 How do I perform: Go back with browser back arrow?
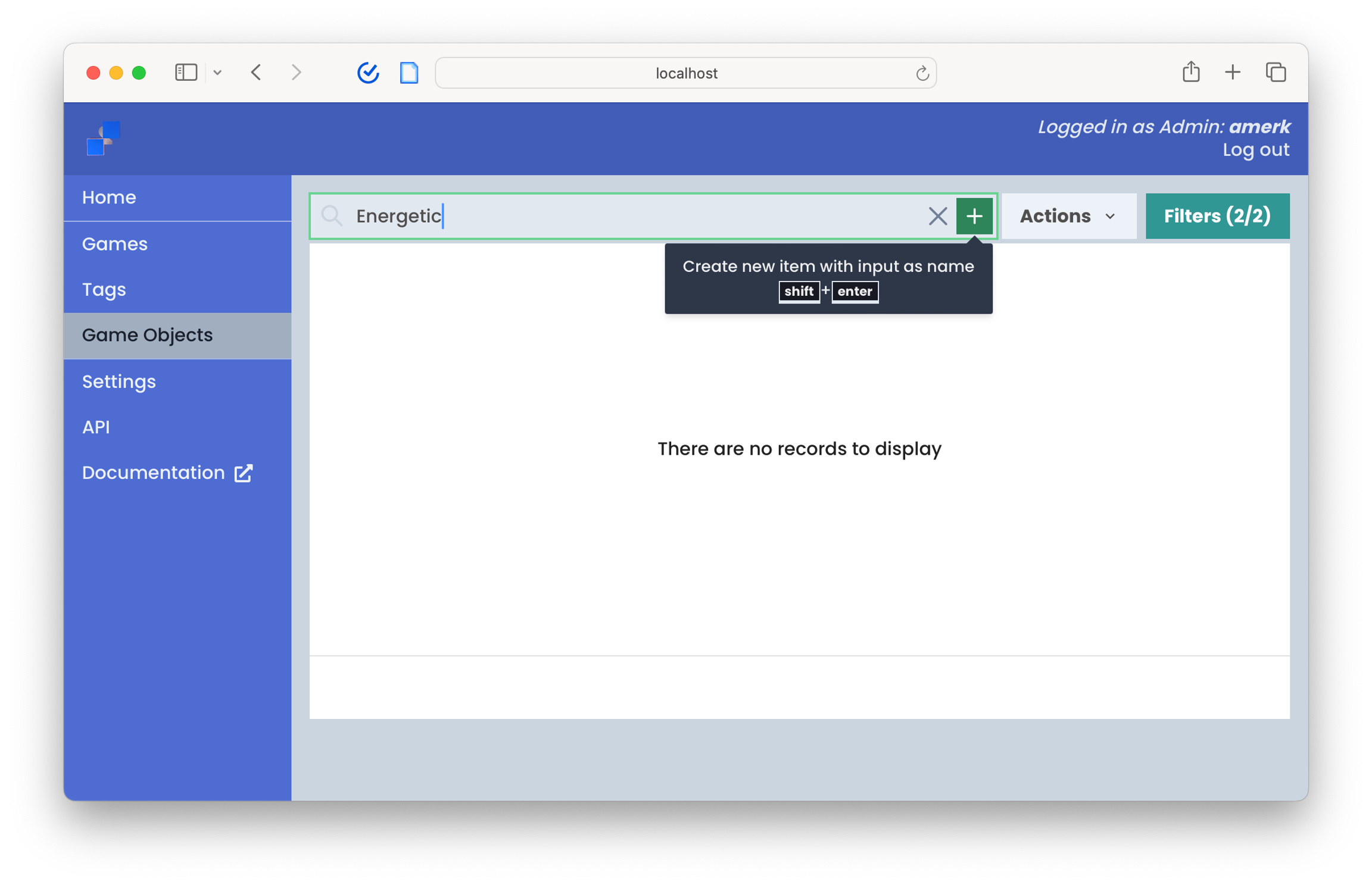257,73
